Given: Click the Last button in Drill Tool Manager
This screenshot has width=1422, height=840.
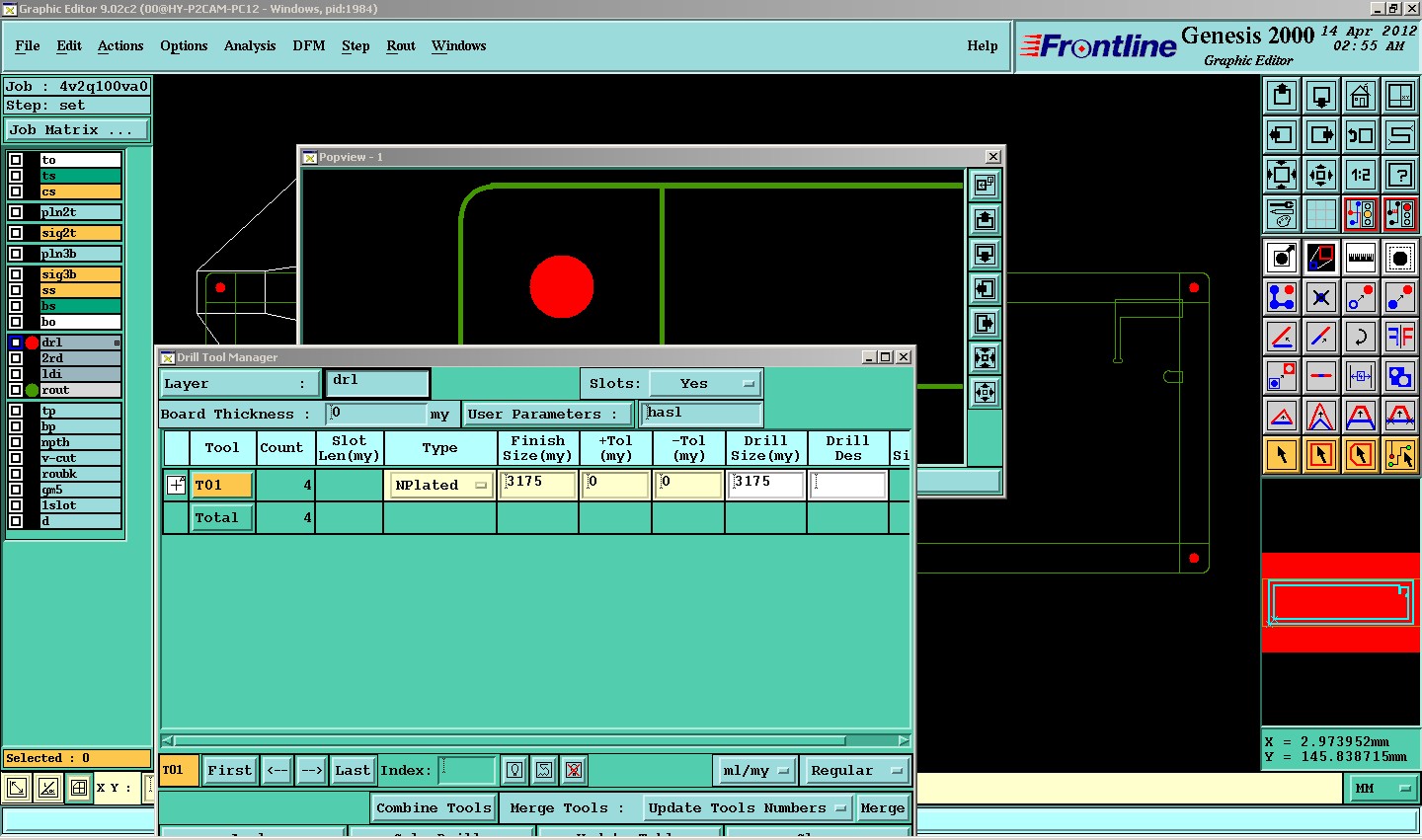Looking at the screenshot, I should tap(353, 770).
